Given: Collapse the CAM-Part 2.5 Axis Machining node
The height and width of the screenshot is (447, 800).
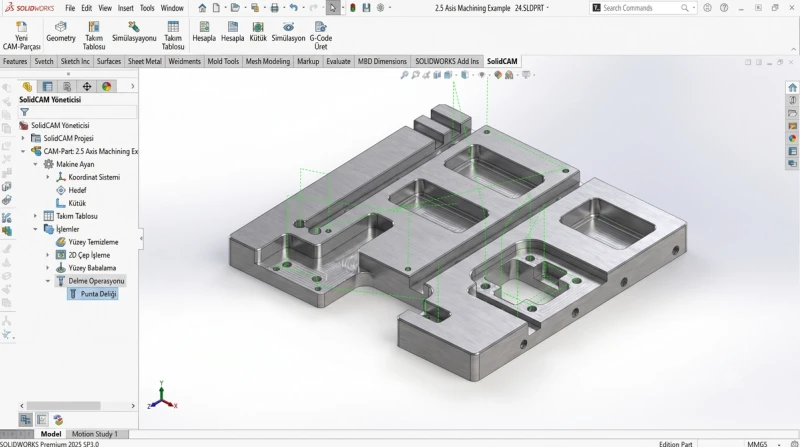Looking at the screenshot, I should coord(23,152).
